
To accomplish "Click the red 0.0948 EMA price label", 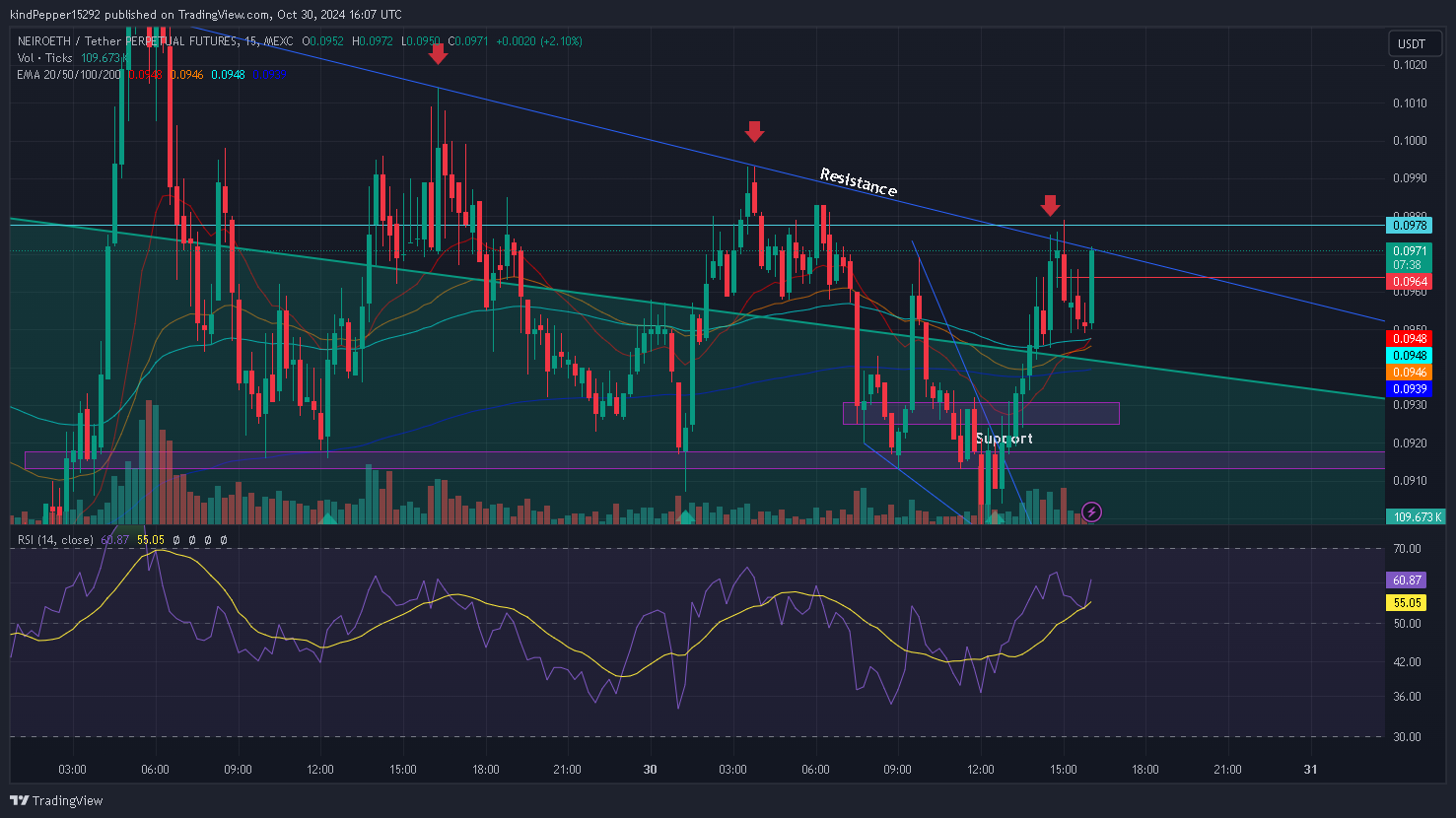I will tap(1411, 339).
